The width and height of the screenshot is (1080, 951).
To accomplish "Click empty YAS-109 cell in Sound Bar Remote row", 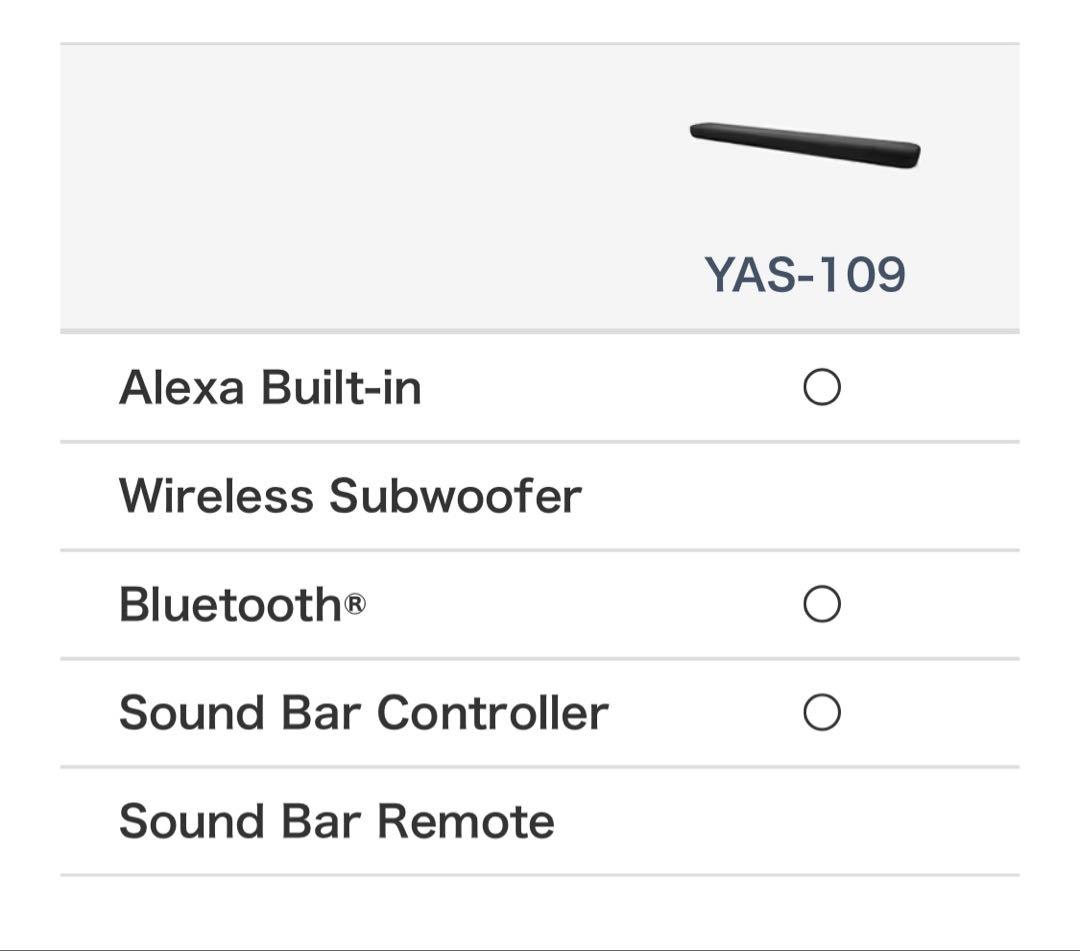I will [x=821, y=821].
